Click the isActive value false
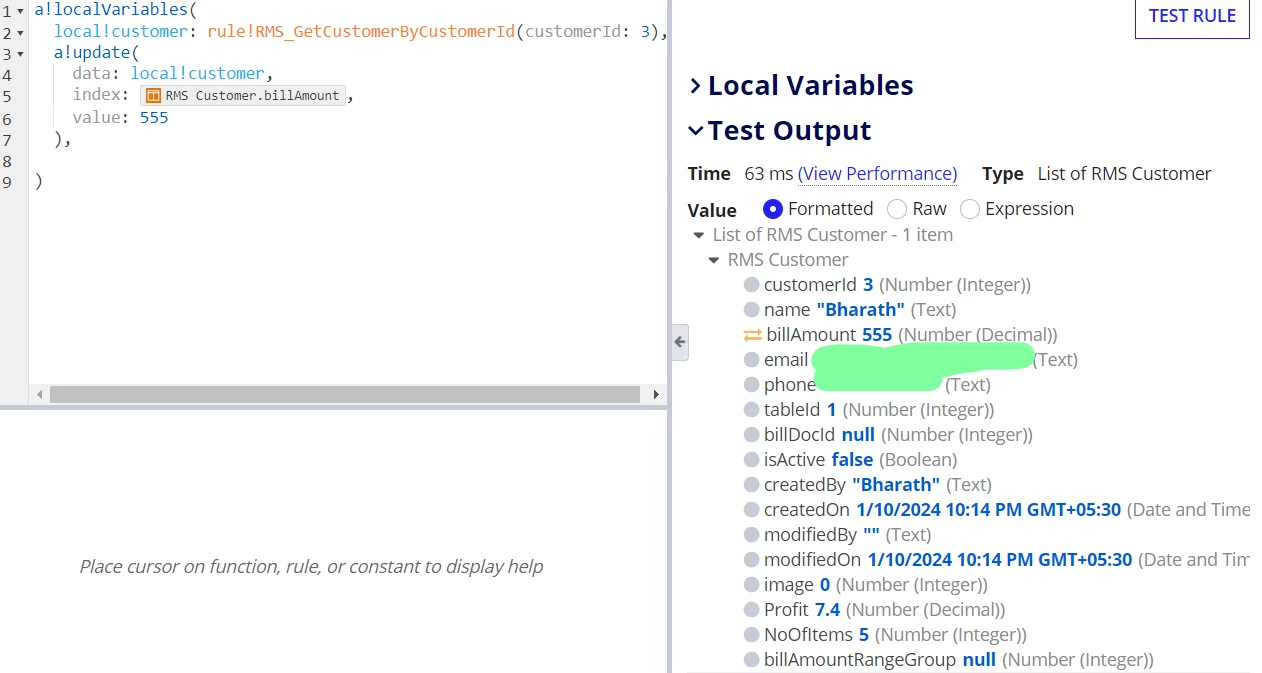 click(x=852, y=460)
